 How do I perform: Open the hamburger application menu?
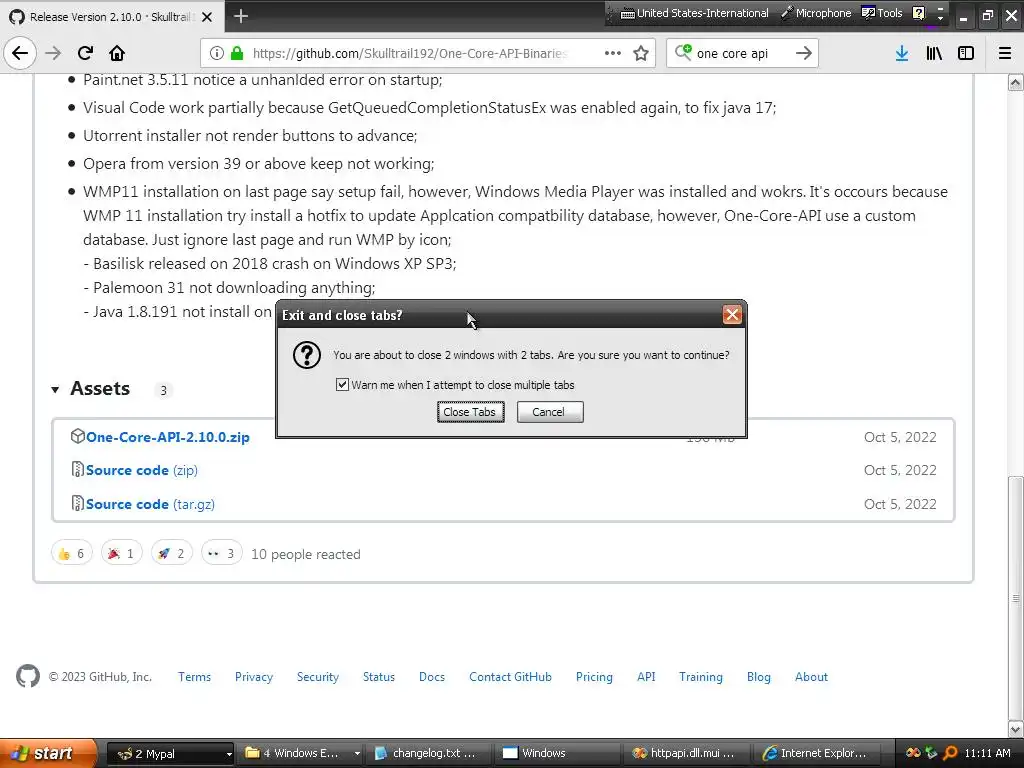pos(1005,53)
